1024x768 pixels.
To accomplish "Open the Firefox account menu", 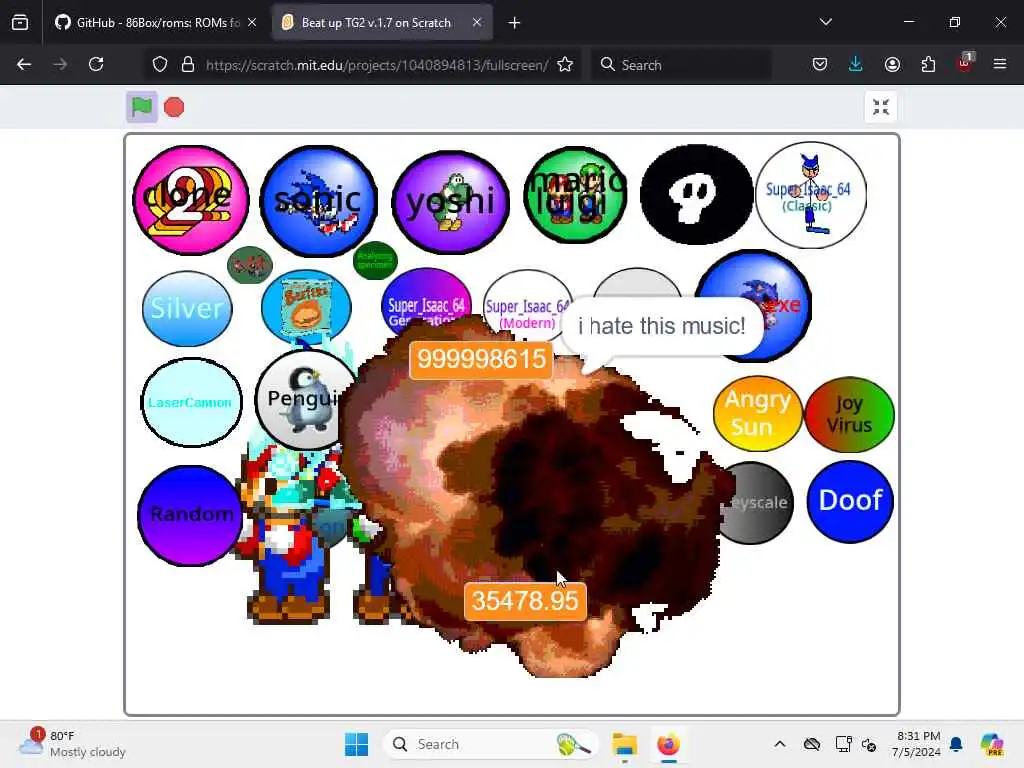I will 892,64.
